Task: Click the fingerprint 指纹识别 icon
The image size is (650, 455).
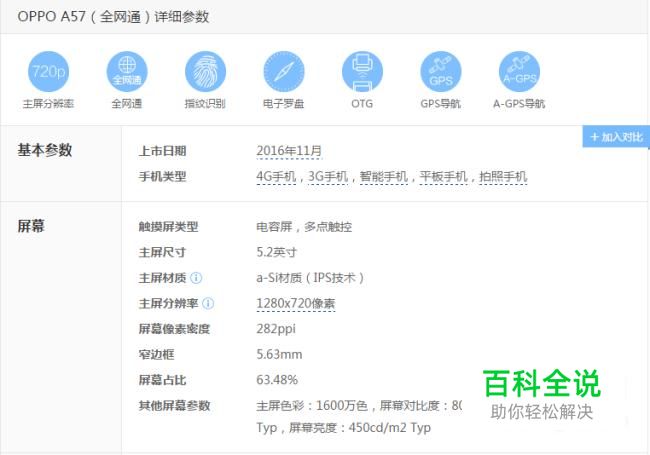Action: pyautogui.click(x=205, y=71)
